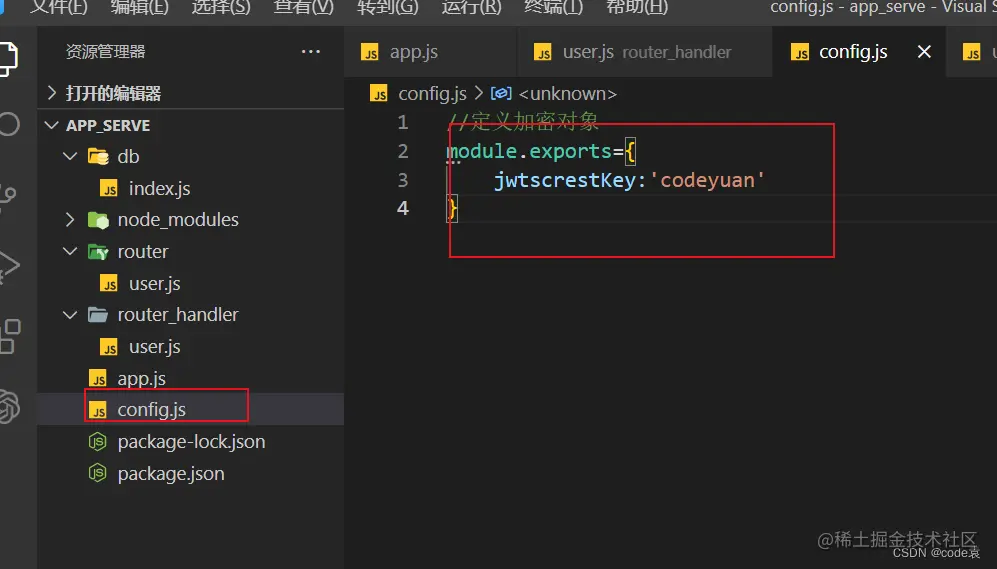Open the Explorer activity bar icon
This screenshot has width=997, height=569.
(8, 58)
